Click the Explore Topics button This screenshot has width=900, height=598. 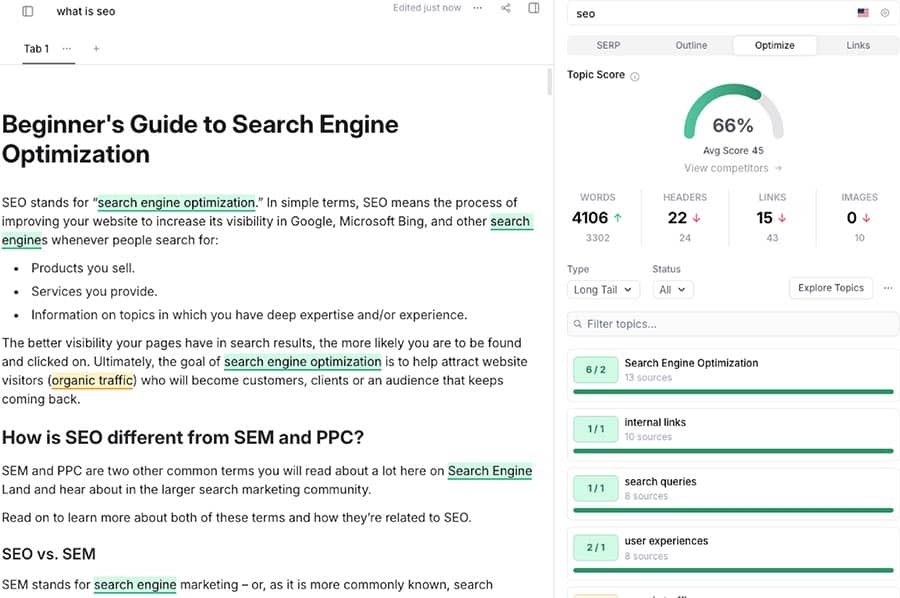[830, 288]
